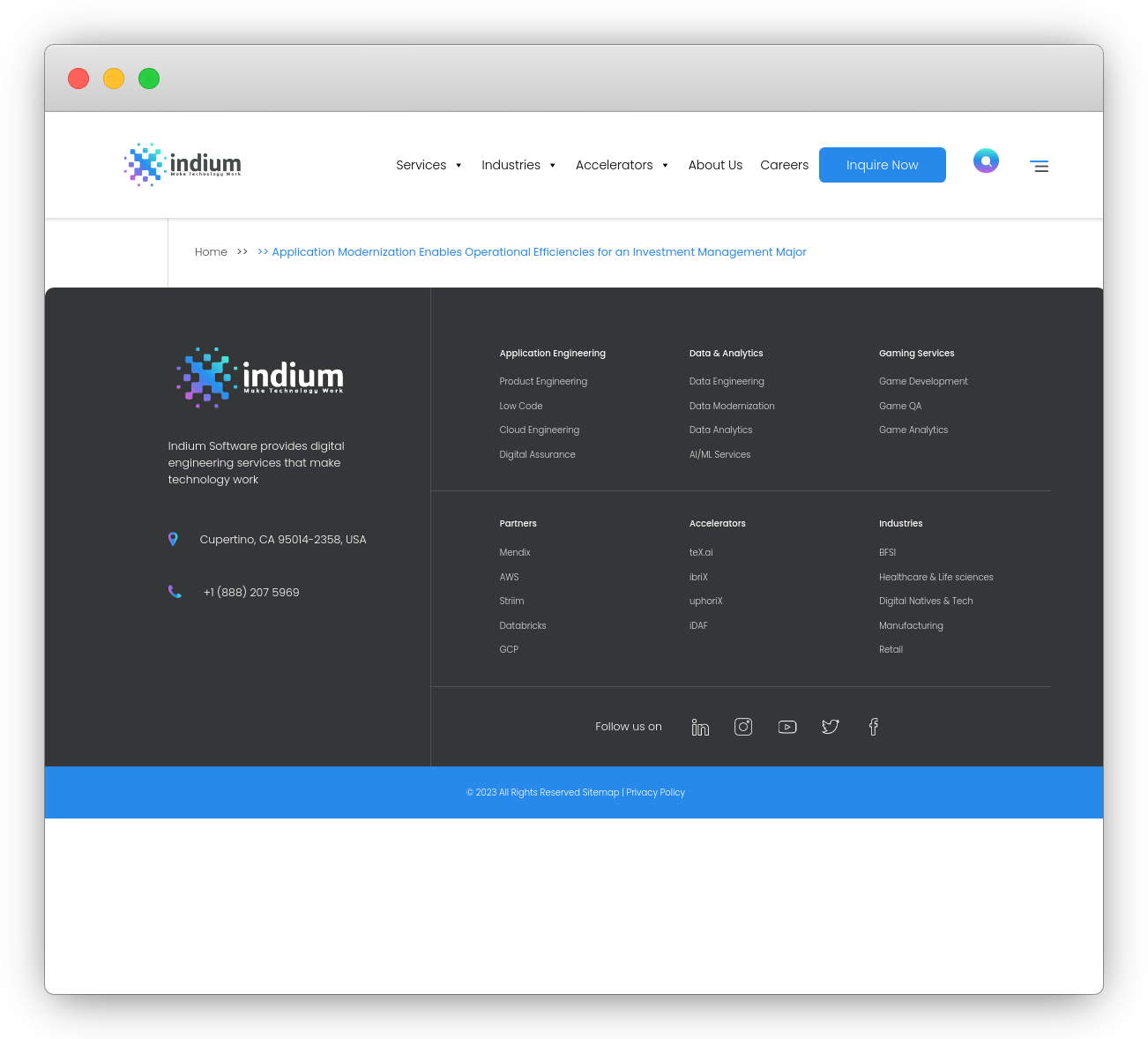This screenshot has height=1039, width=1148.
Task: Click the Indium logo in the header
Action: 182,164
